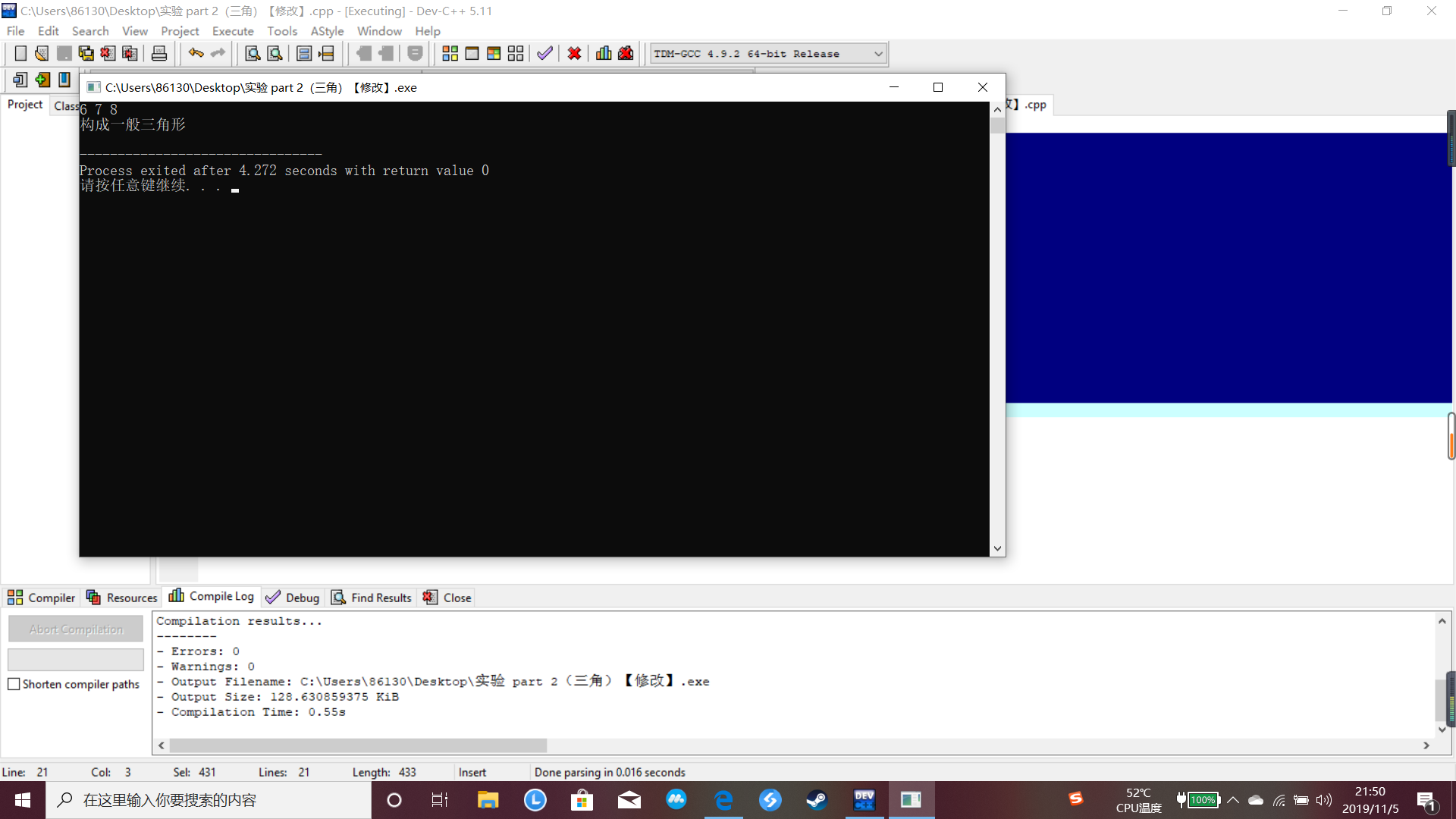Click the Debug checkmark toolbar icon
The height and width of the screenshot is (819, 1456).
544,54
